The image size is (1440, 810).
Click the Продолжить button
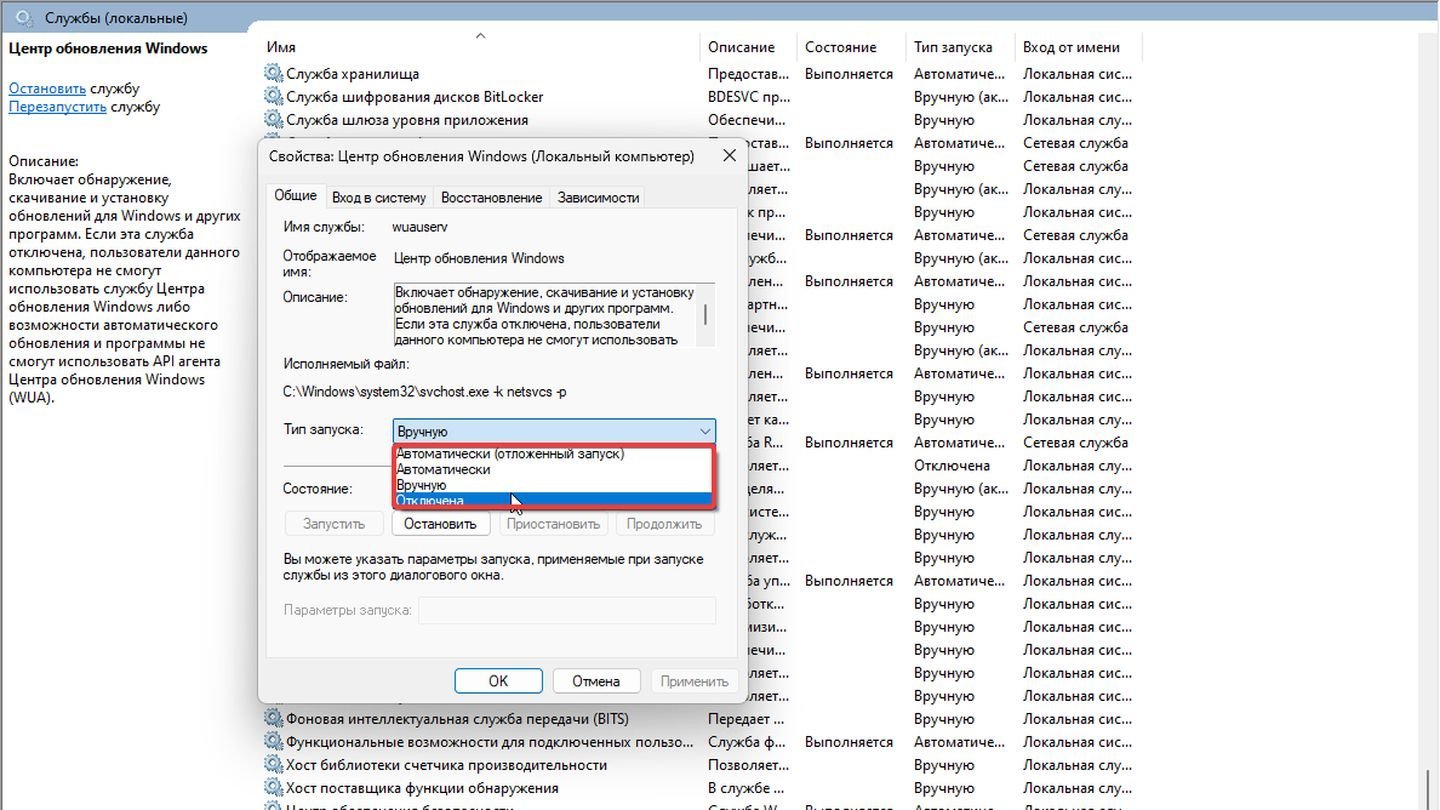pos(664,523)
